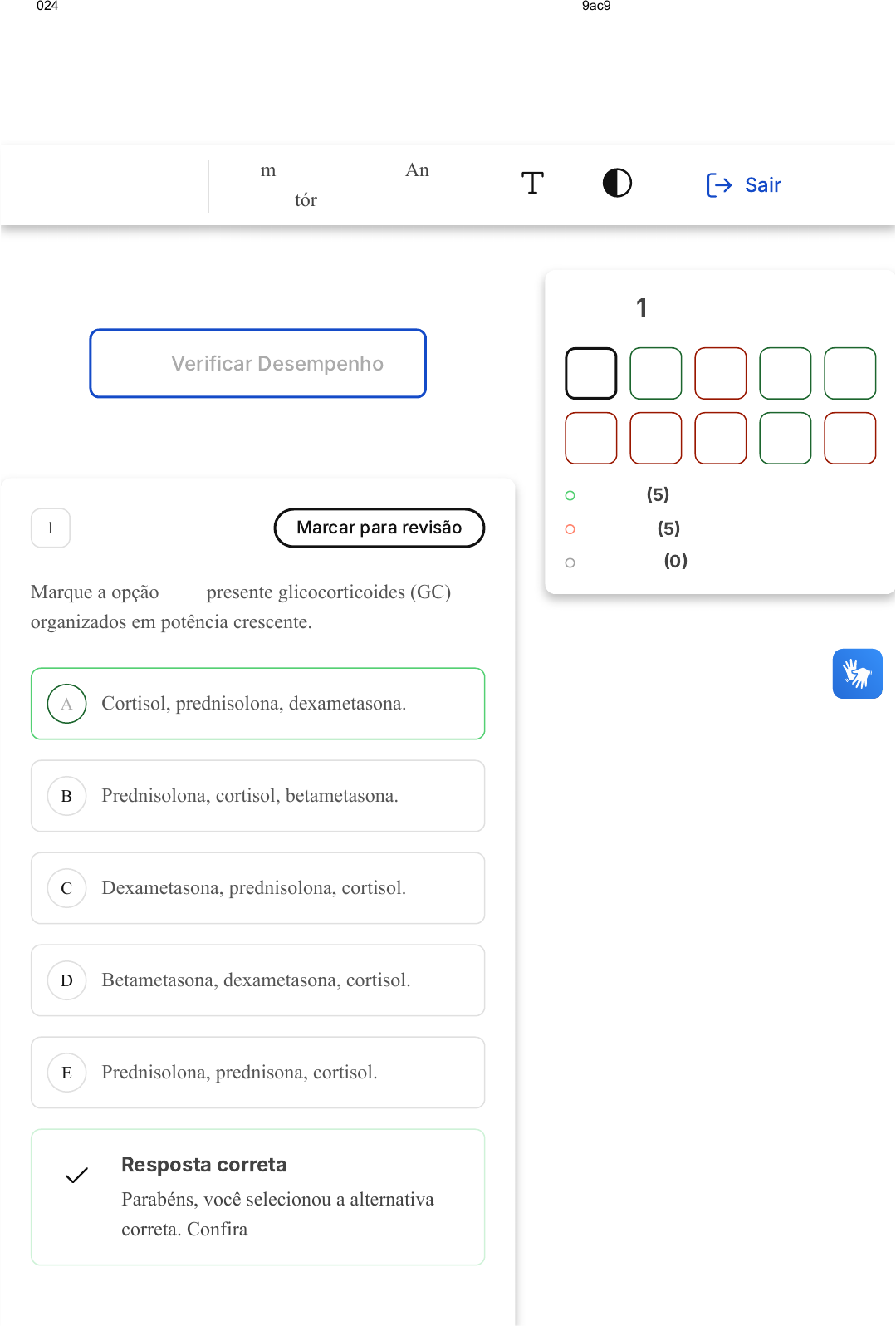Open last red box in second row
896x1326 pixels.
[850, 438]
